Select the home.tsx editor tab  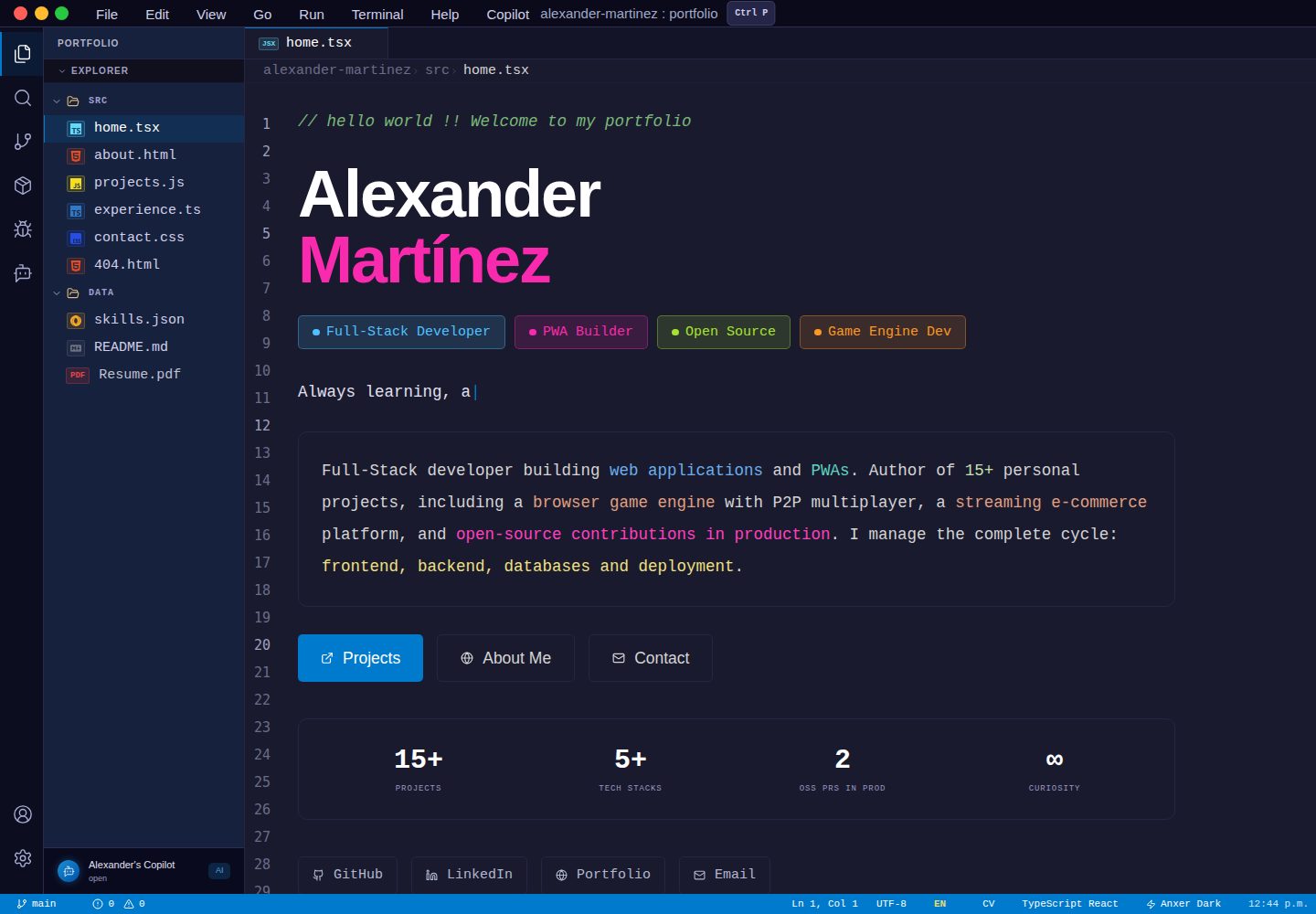(x=316, y=43)
